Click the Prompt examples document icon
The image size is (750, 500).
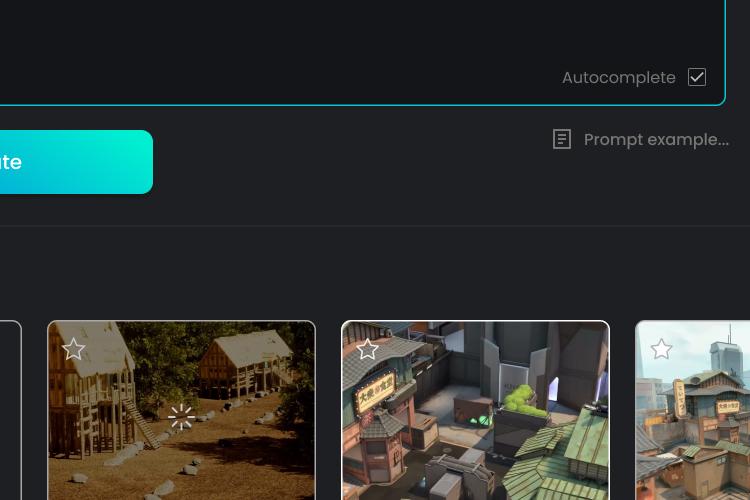(x=562, y=139)
